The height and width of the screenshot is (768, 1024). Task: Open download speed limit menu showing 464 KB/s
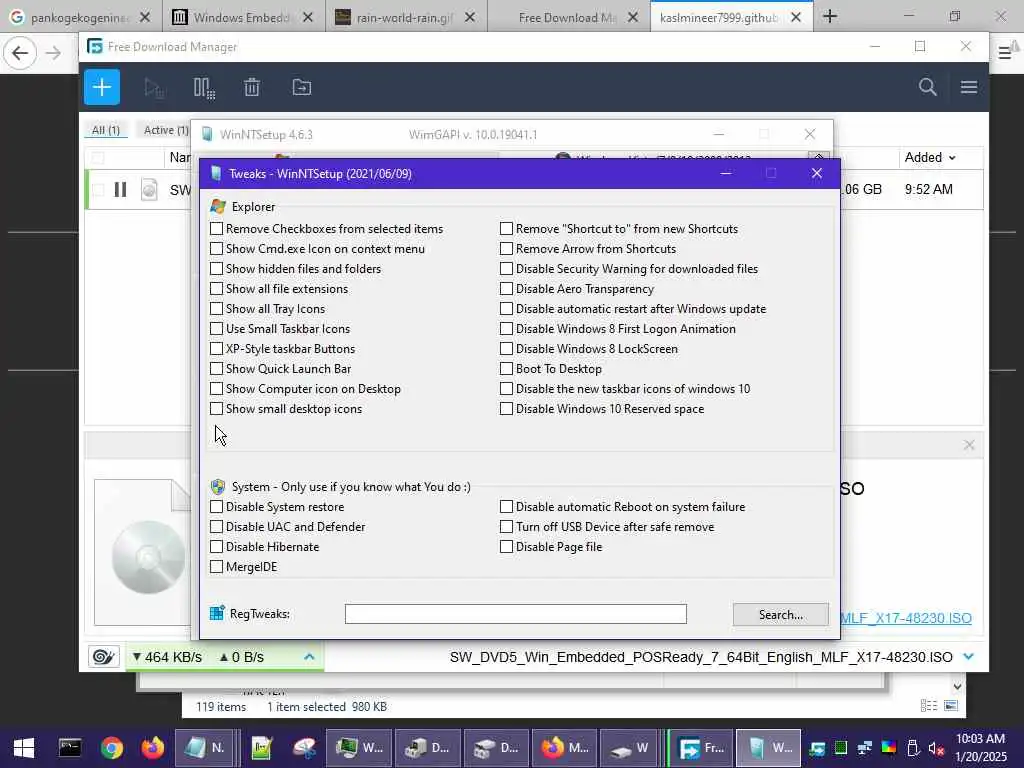pyautogui.click(x=167, y=657)
